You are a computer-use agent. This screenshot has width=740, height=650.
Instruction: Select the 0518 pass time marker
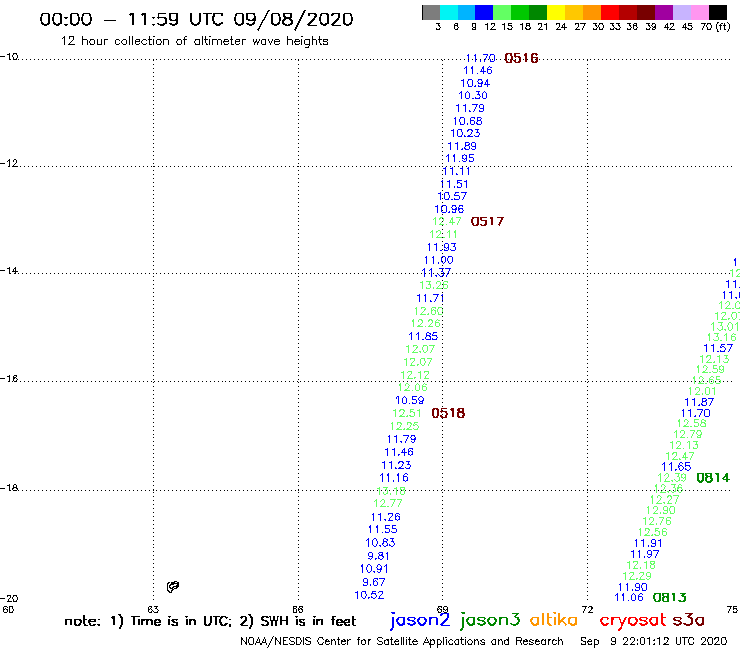[x=448, y=413]
